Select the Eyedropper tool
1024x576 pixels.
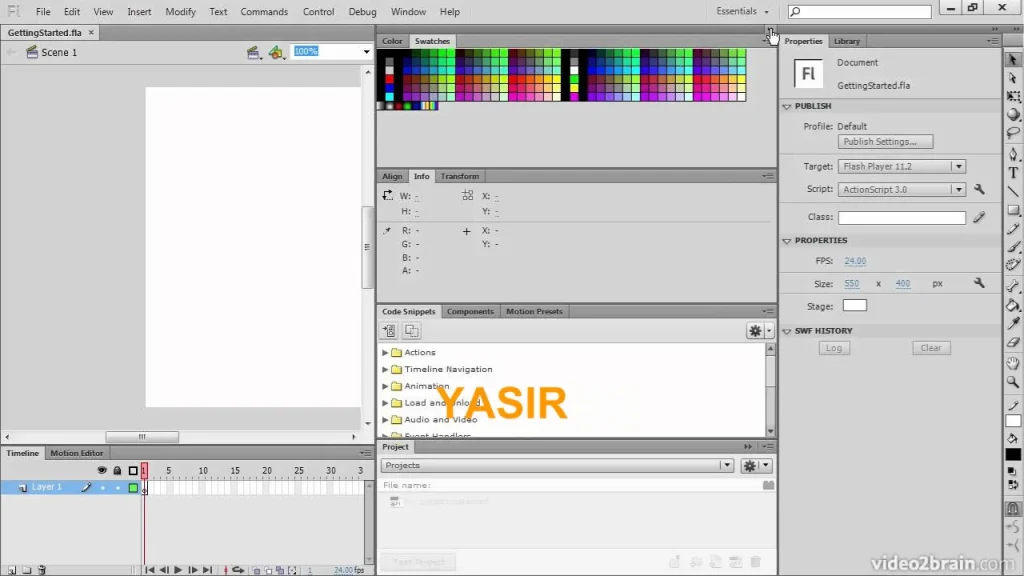pos(1013,323)
